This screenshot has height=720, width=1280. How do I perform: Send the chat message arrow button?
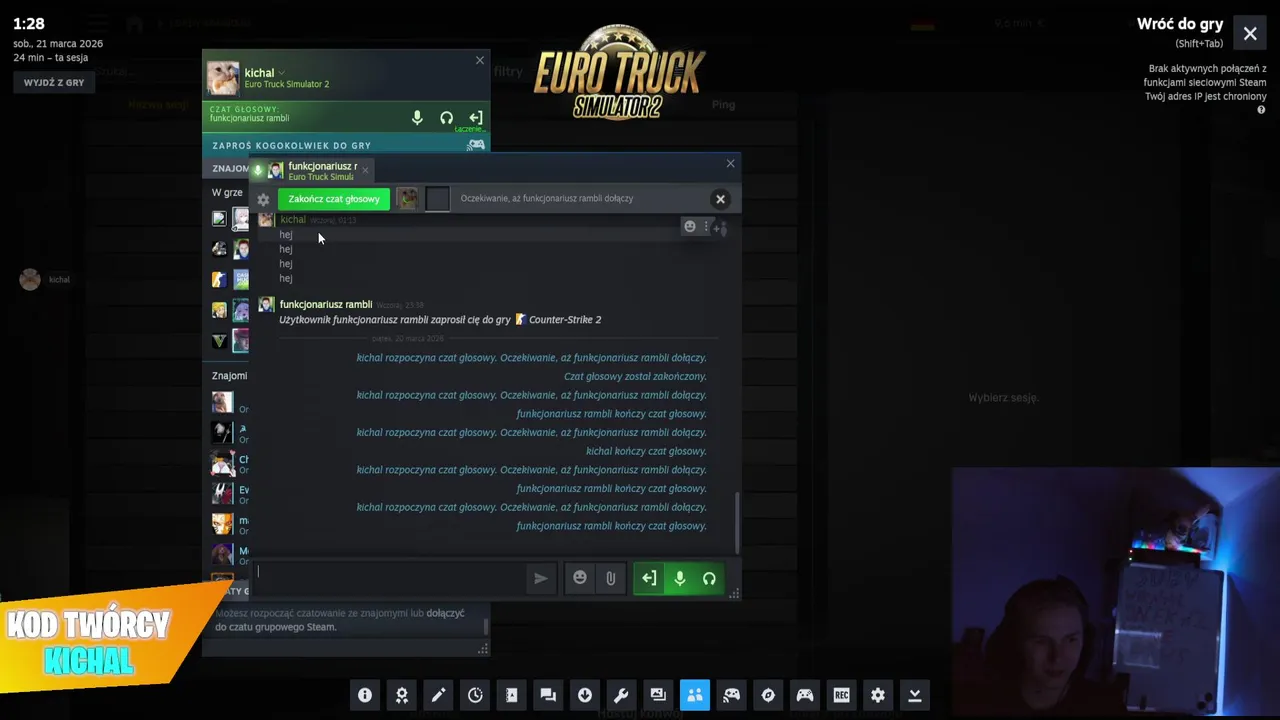540,578
